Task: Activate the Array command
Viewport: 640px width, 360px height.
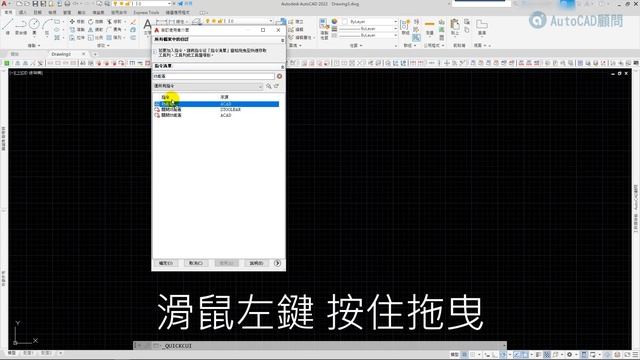Action: tap(114, 38)
